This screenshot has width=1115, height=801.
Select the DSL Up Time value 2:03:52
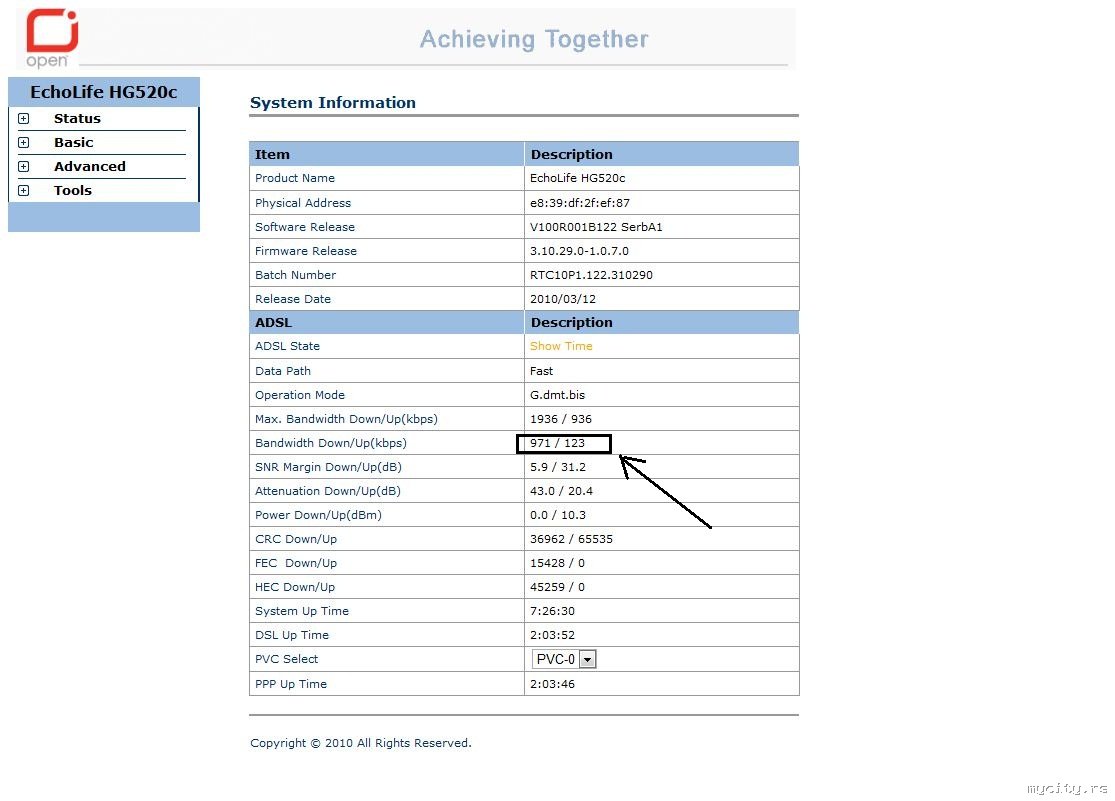[x=552, y=635]
